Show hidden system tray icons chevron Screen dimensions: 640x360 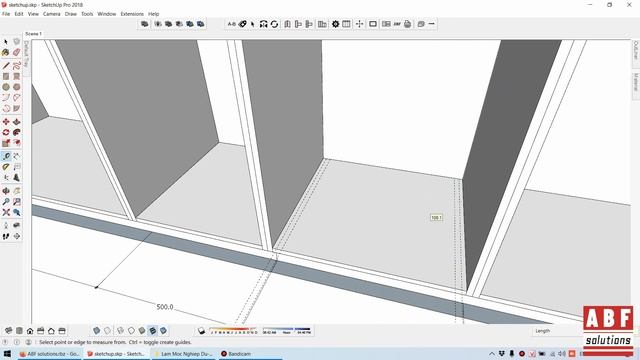pyautogui.click(x=492, y=353)
